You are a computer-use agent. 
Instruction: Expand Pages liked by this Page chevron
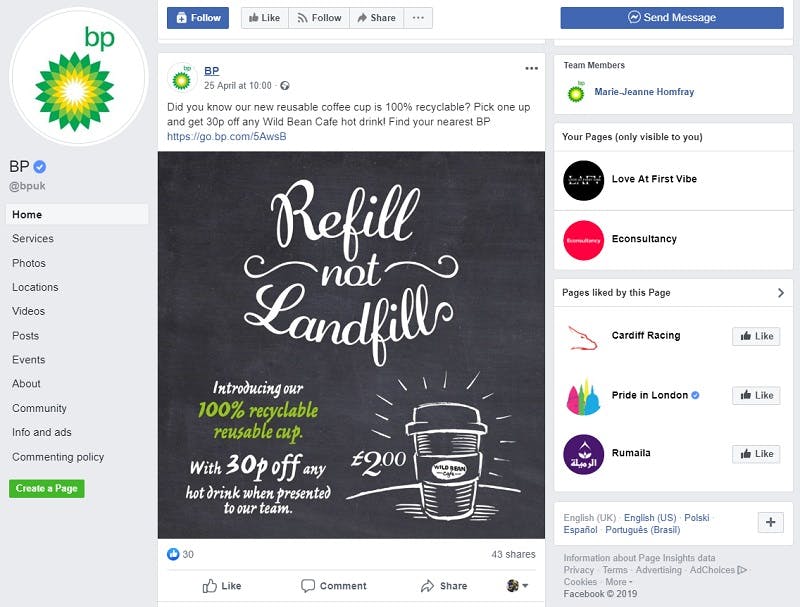[x=781, y=293]
